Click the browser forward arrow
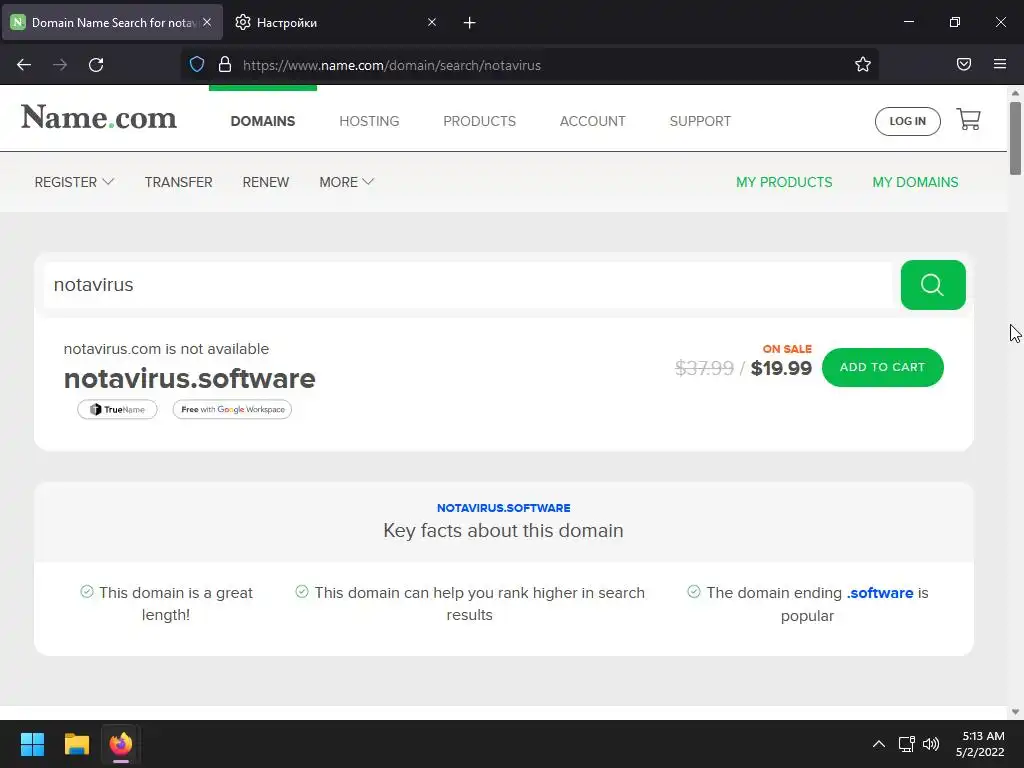 pos(60,65)
